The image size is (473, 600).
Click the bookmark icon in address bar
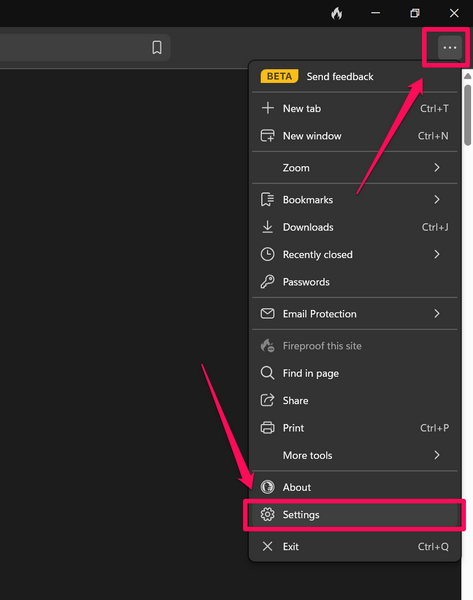click(157, 47)
